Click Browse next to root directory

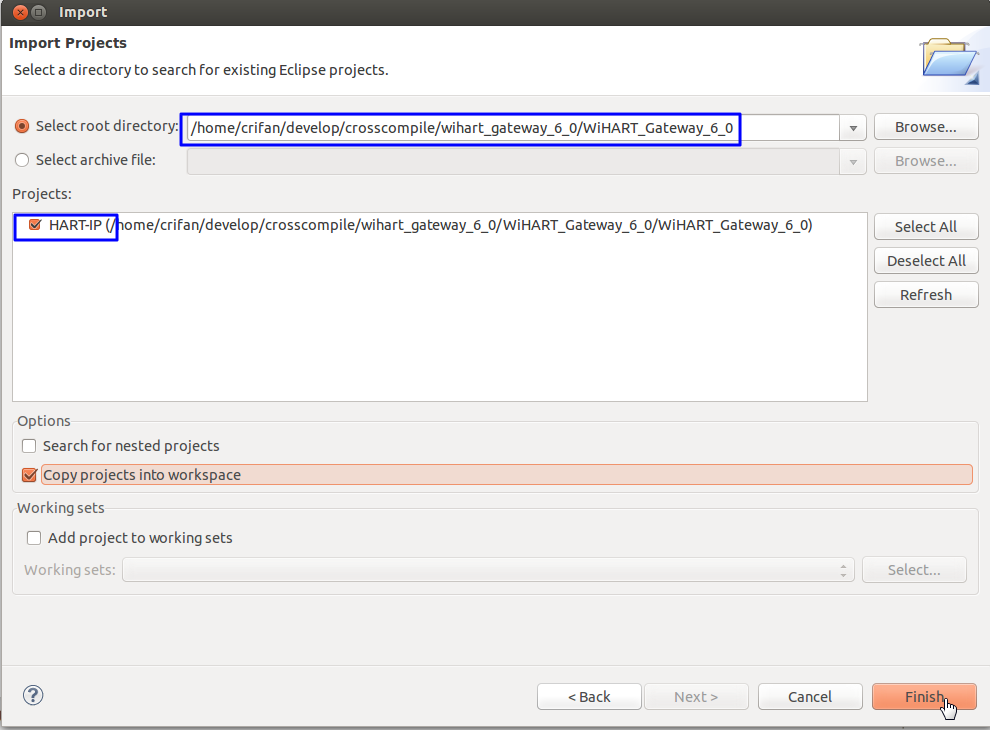926,127
